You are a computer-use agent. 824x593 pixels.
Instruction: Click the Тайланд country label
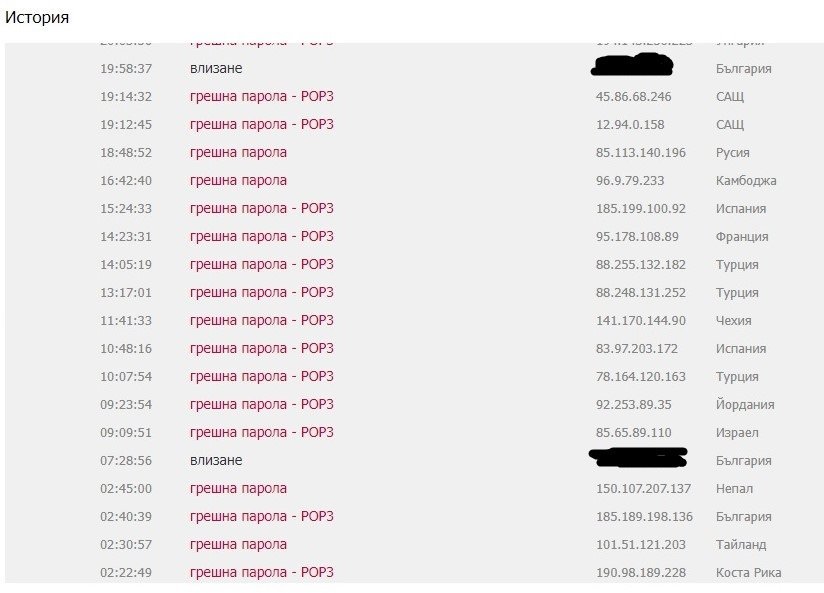pyautogui.click(x=741, y=545)
